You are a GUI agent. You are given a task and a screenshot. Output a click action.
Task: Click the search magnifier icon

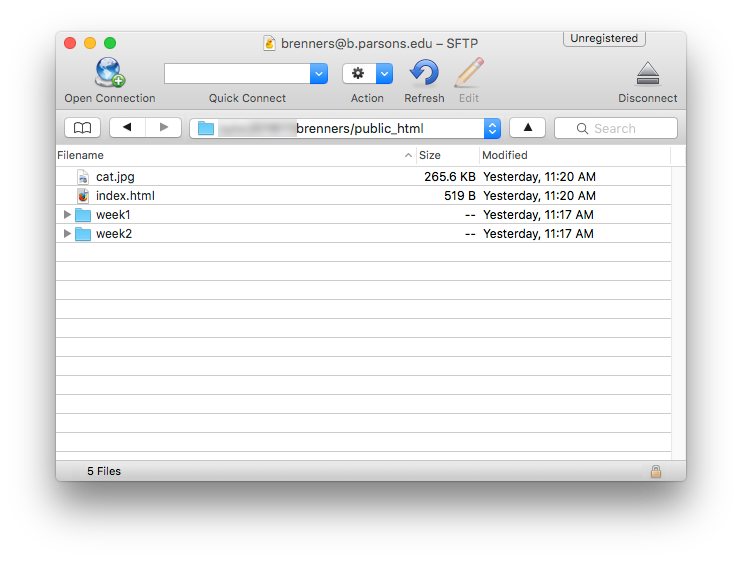[583, 129]
